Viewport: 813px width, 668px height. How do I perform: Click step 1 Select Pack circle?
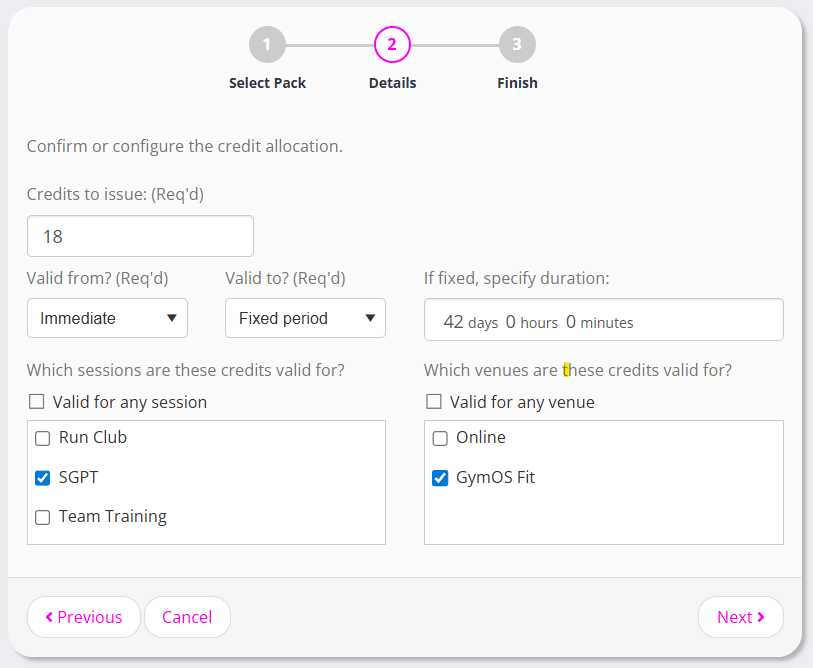coord(267,45)
